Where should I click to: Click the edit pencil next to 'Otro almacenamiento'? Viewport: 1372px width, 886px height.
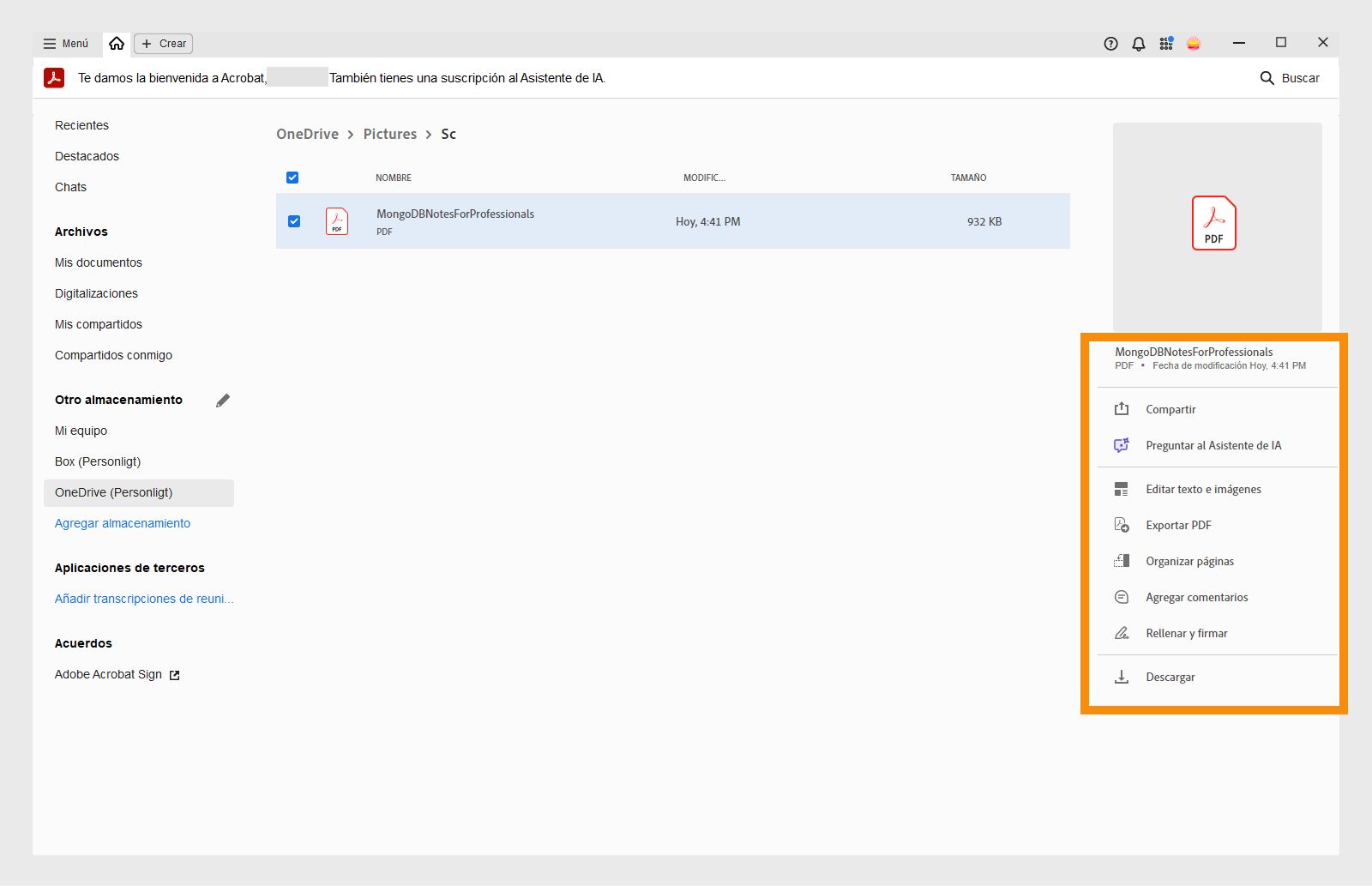pyautogui.click(x=224, y=400)
